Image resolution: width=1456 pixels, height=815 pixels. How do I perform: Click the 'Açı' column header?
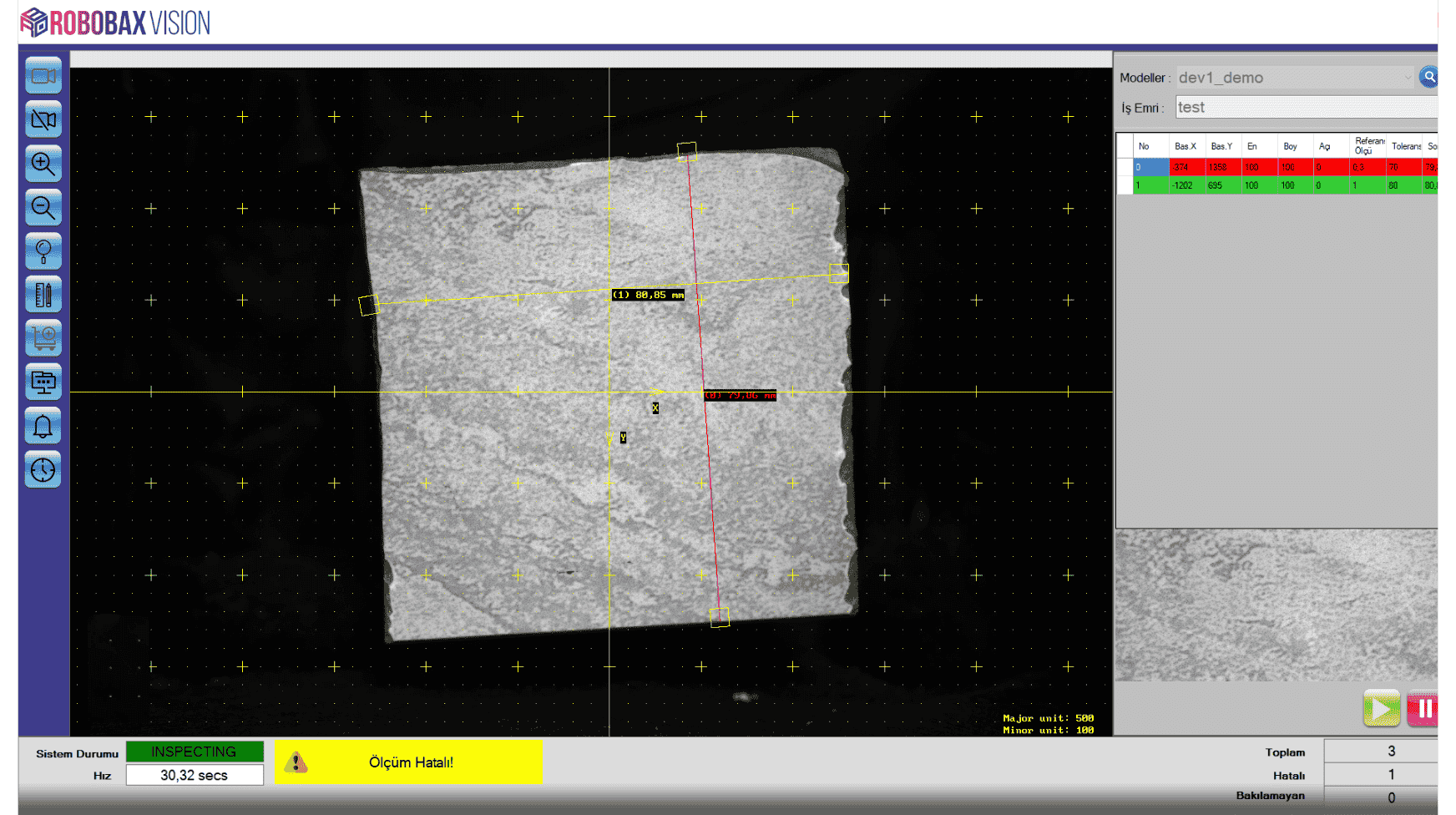[x=1332, y=146]
